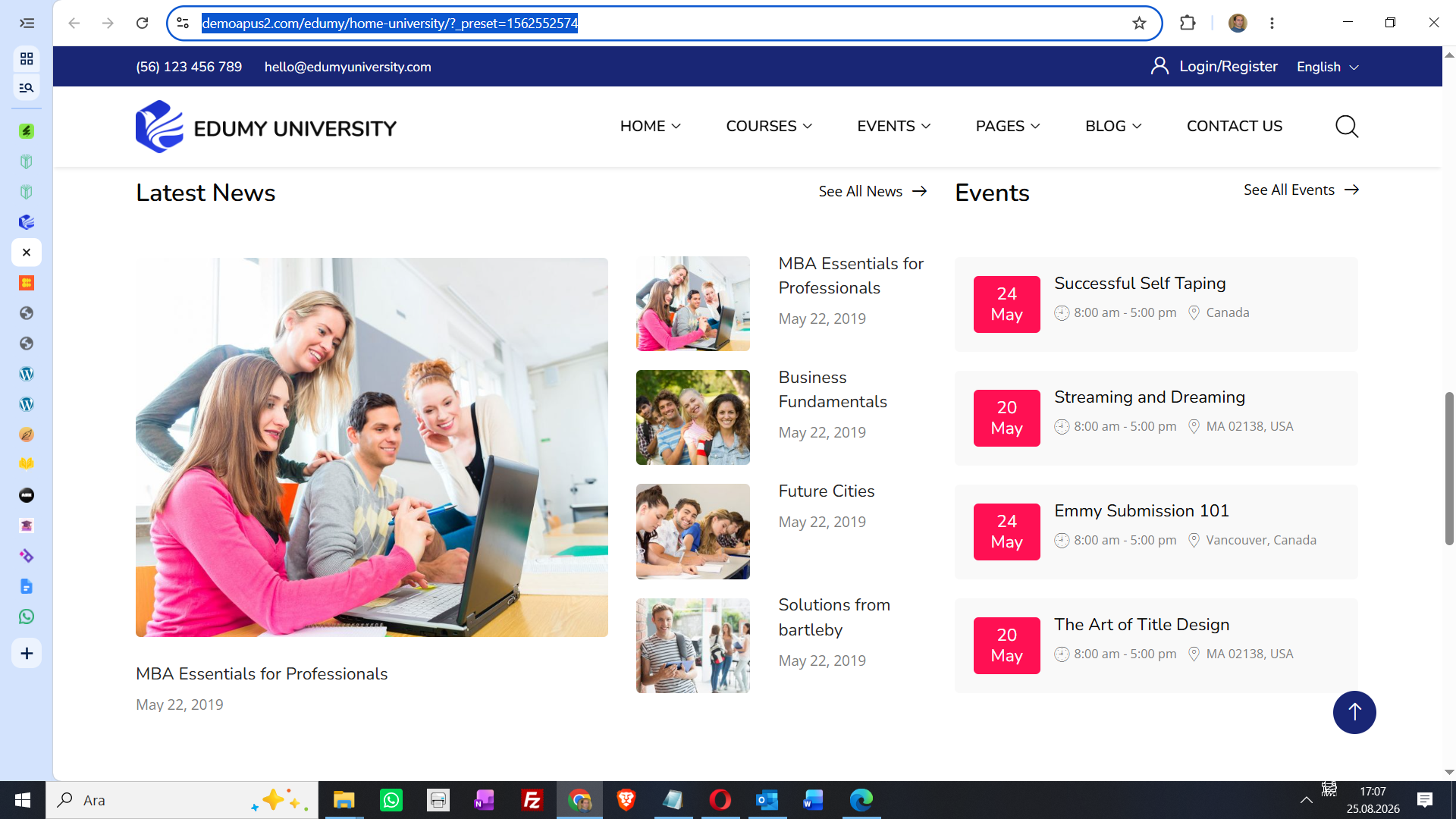Click the Edumy University logo
This screenshot has height=819, width=1456.
click(266, 127)
